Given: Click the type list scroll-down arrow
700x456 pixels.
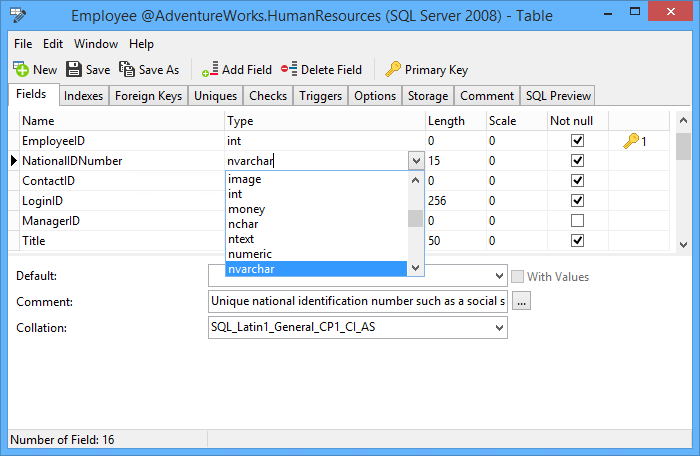Looking at the screenshot, I should tap(415, 268).
